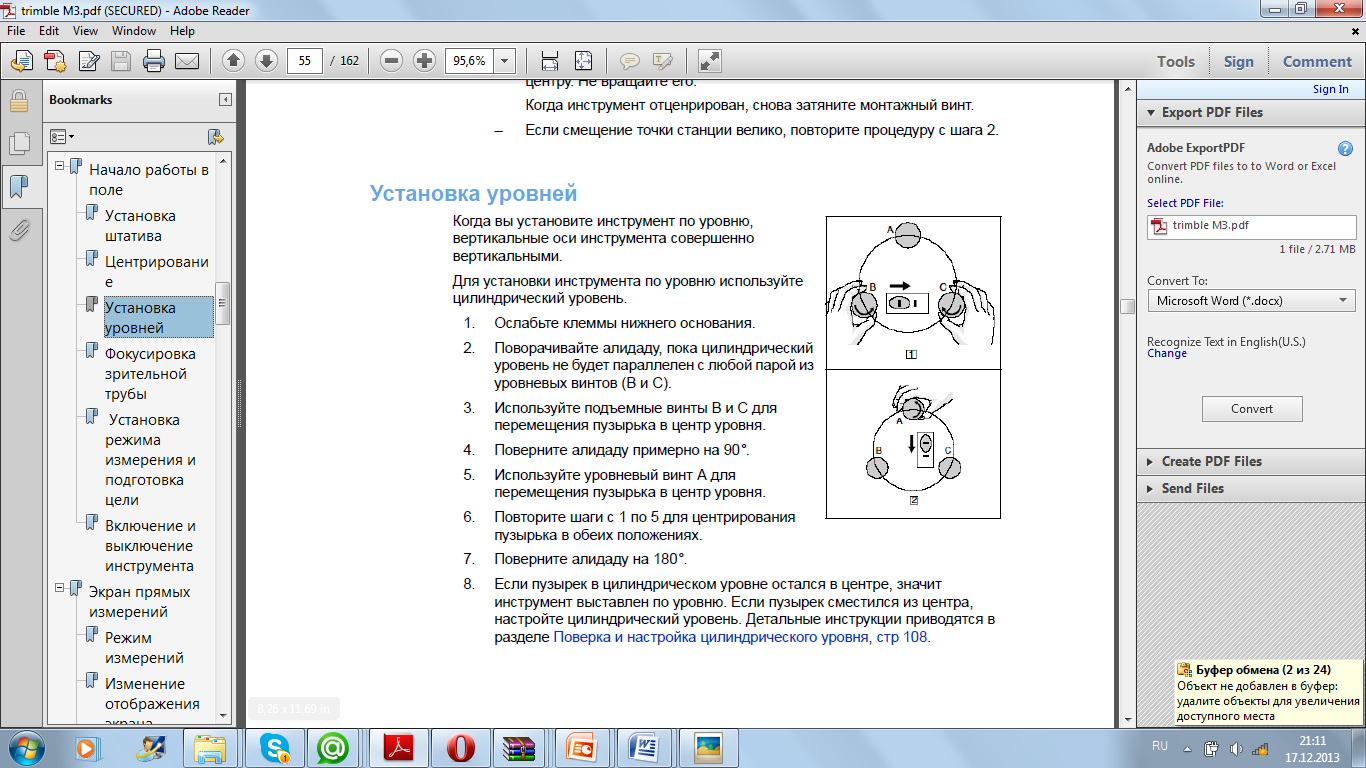The image size is (1366, 768).
Task: Open Skype from the taskbar
Action: pos(275,747)
